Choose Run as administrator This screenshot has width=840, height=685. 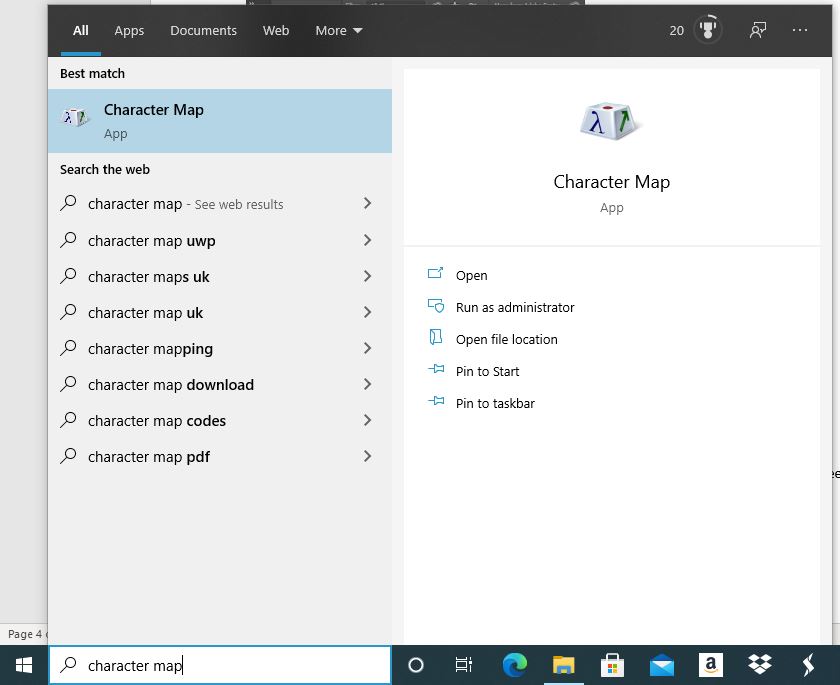coord(515,307)
